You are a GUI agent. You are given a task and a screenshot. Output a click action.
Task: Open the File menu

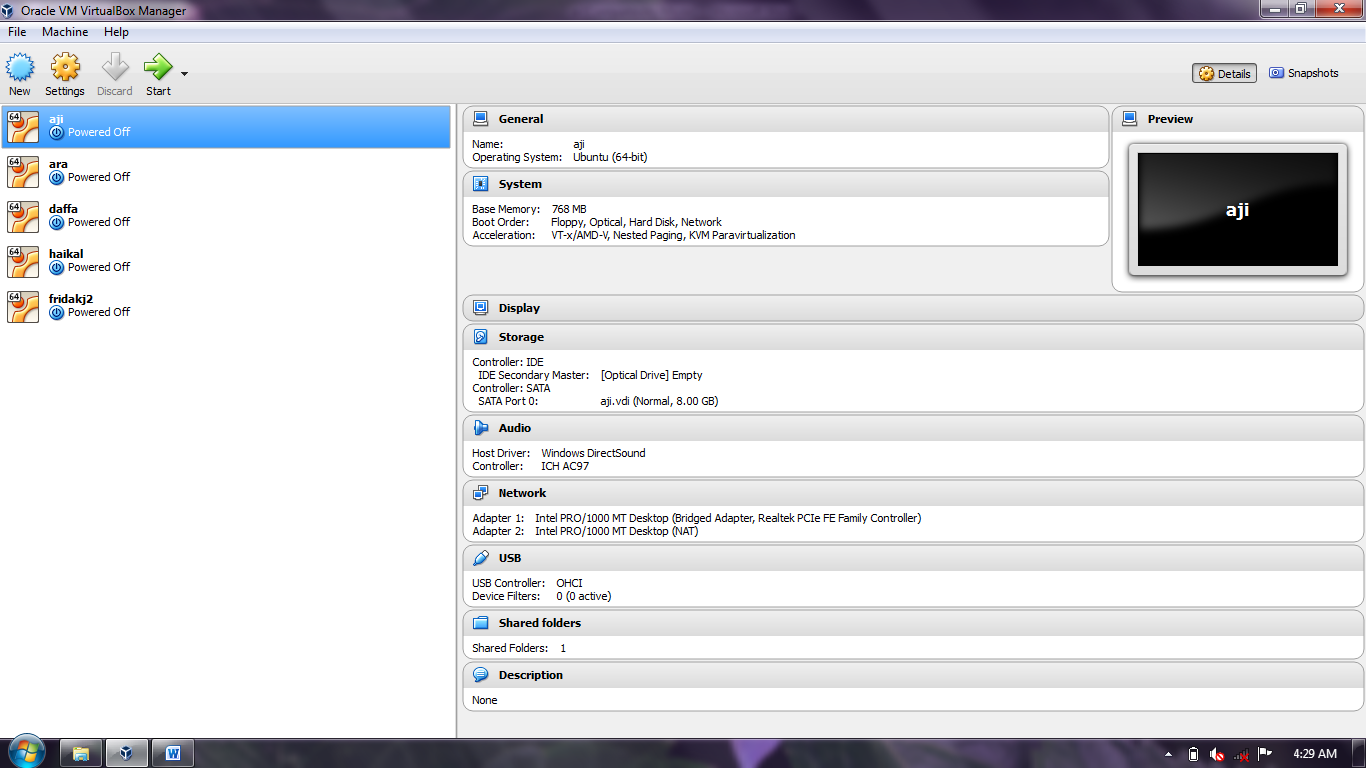17,32
